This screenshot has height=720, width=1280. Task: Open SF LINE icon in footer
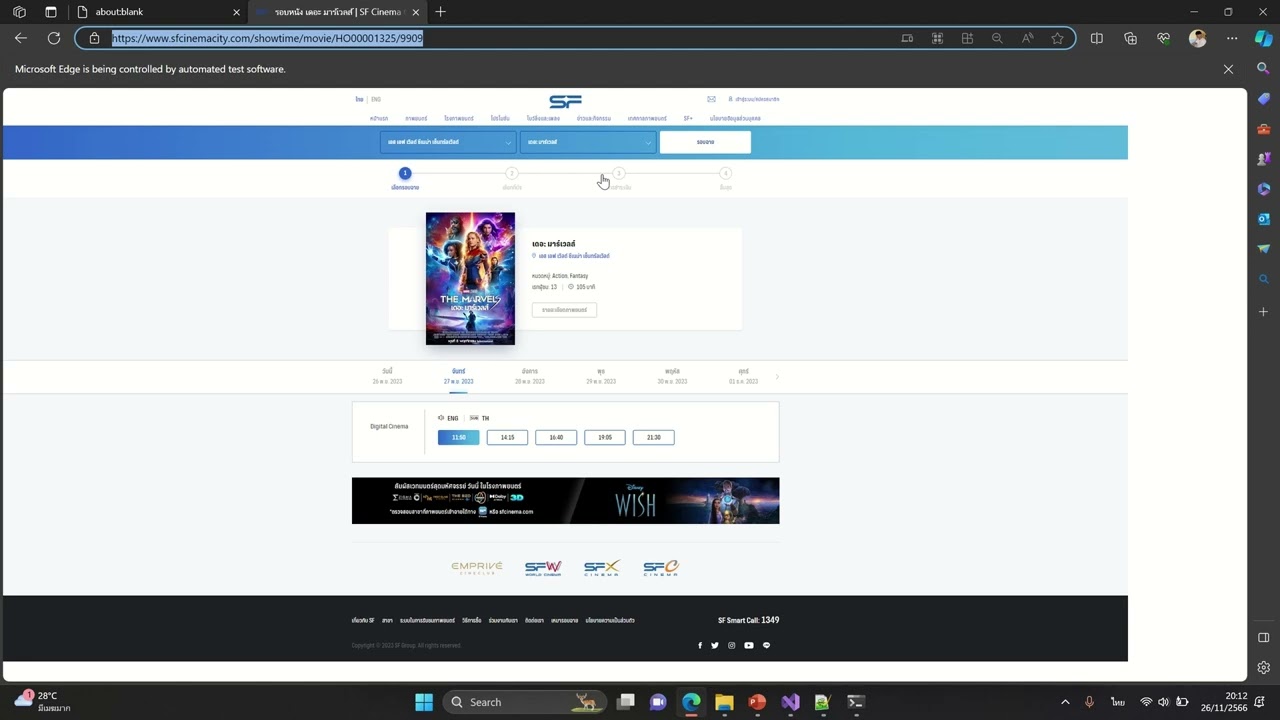[x=767, y=645]
